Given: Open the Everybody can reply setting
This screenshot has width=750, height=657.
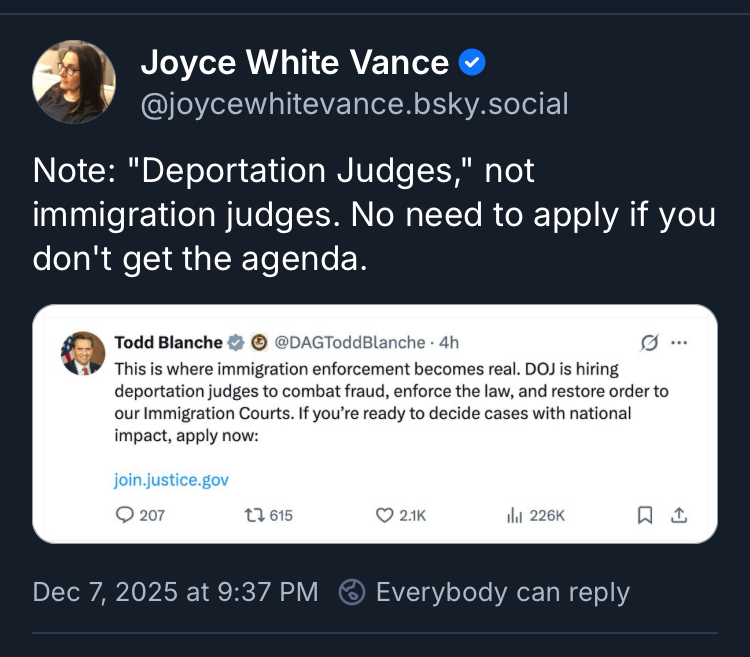Looking at the screenshot, I should click(502, 592).
